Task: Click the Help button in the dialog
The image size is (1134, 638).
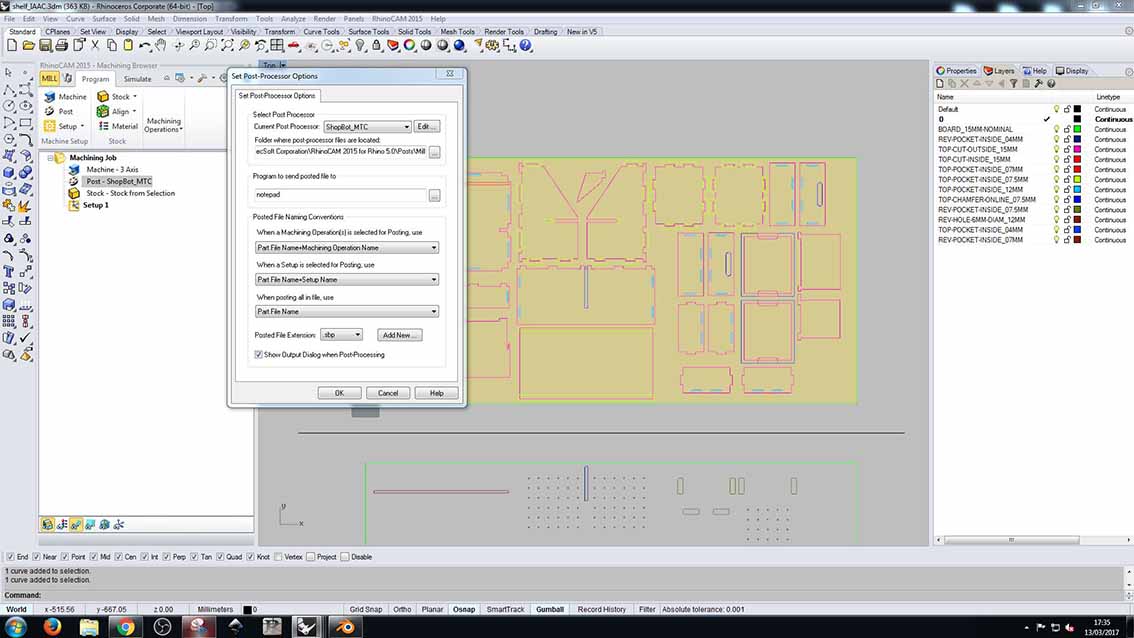Action: [x=436, y=393]
